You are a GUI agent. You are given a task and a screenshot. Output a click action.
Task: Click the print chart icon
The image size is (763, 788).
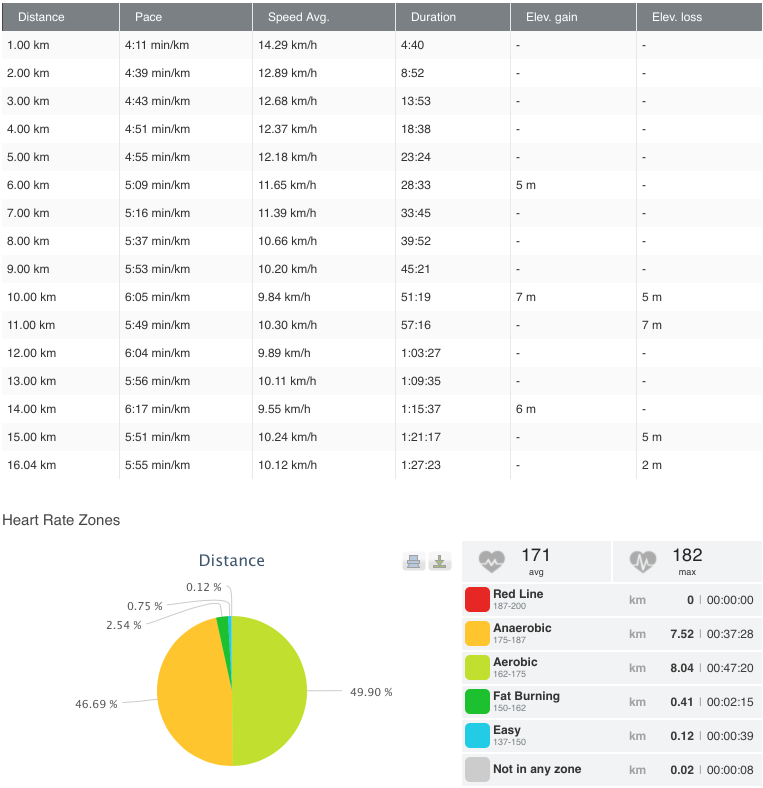pyautogui.click(x=414, y=562)
